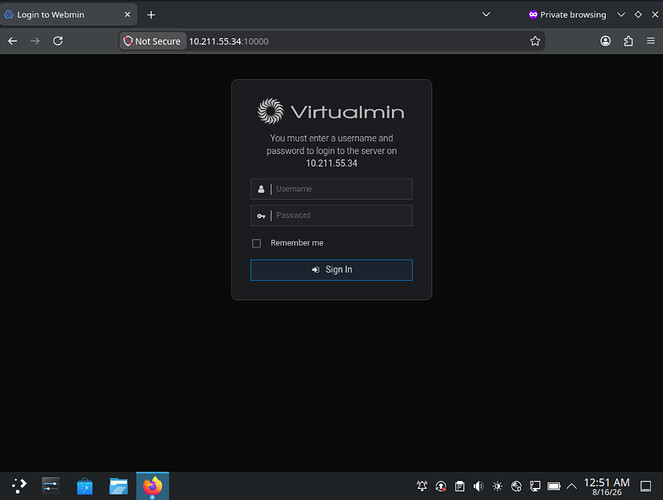663x500 pixels.
Task: Click the forward navigation arrow
Action: point(35,41)
